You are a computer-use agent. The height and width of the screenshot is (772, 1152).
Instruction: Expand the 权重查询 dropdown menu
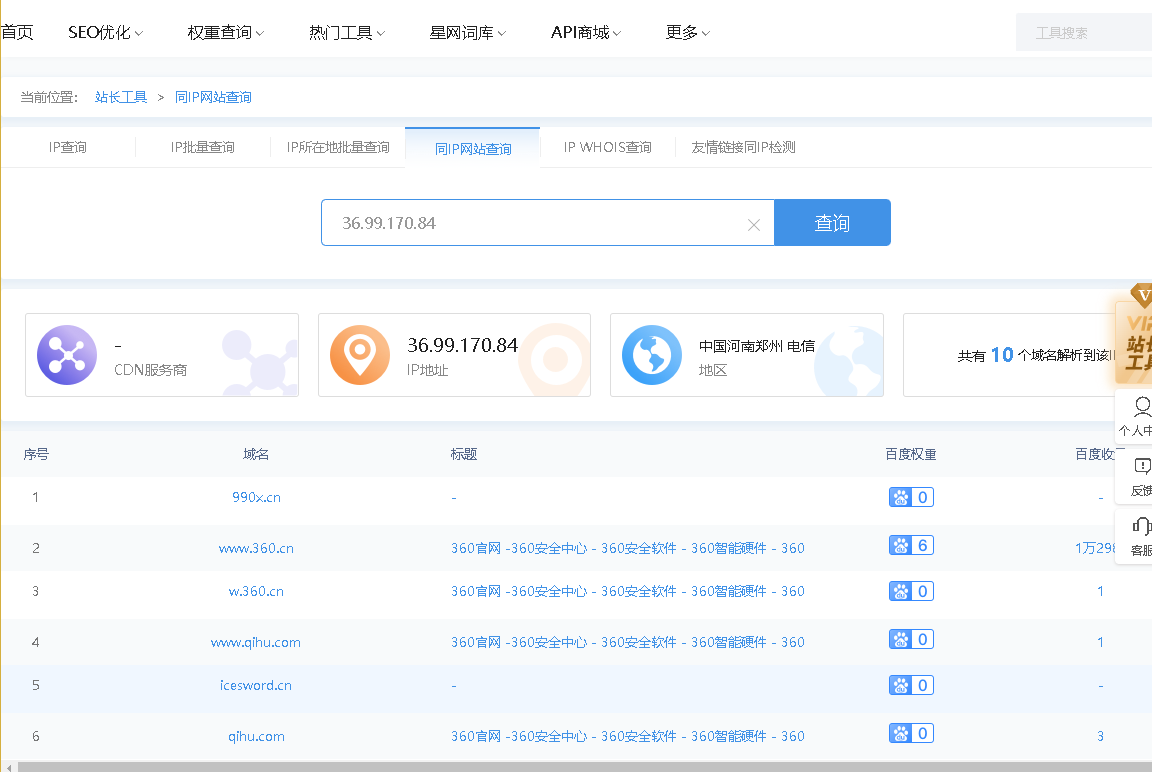tap(226, 32)
